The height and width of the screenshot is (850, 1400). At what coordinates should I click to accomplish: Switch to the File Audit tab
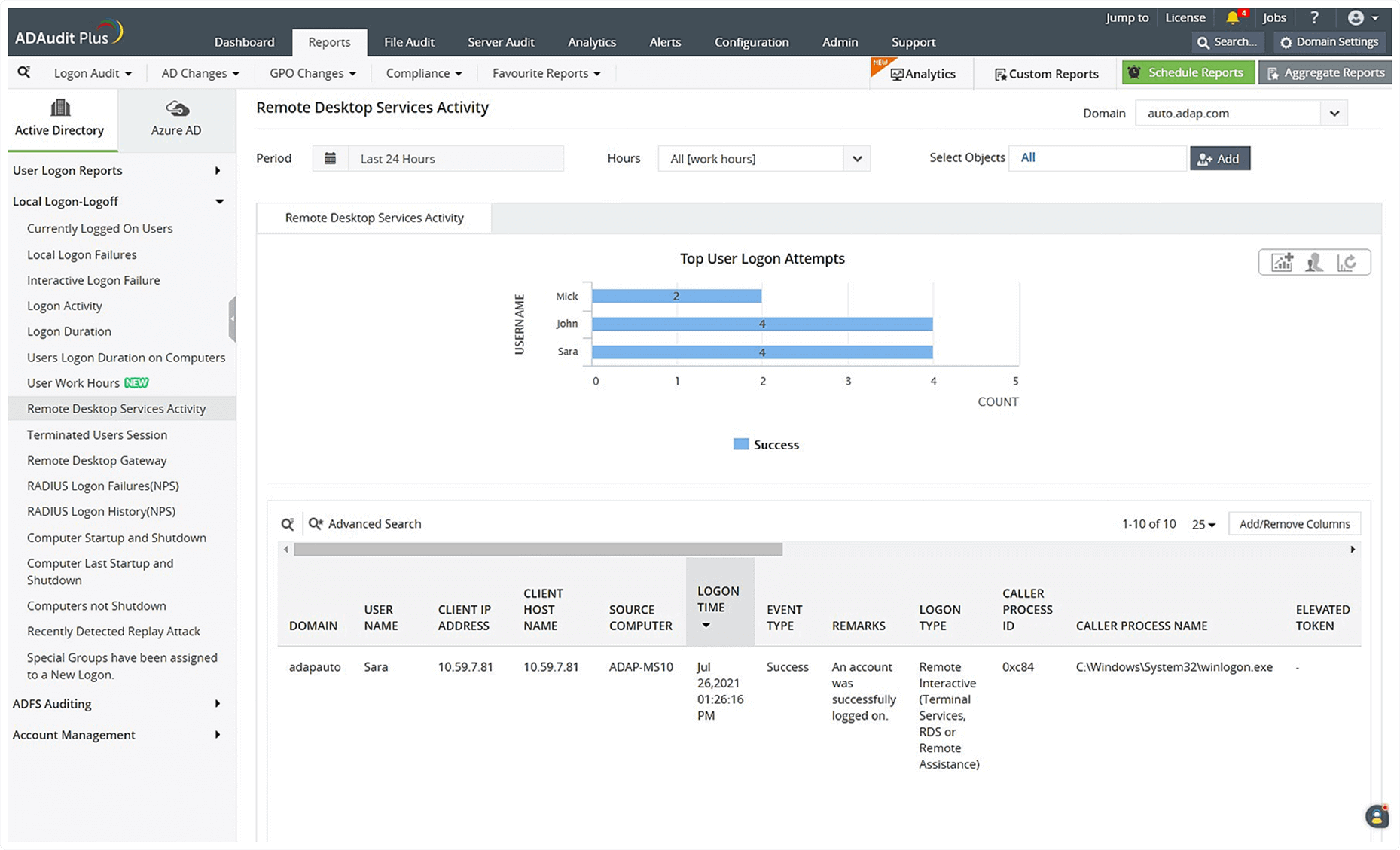409,42
